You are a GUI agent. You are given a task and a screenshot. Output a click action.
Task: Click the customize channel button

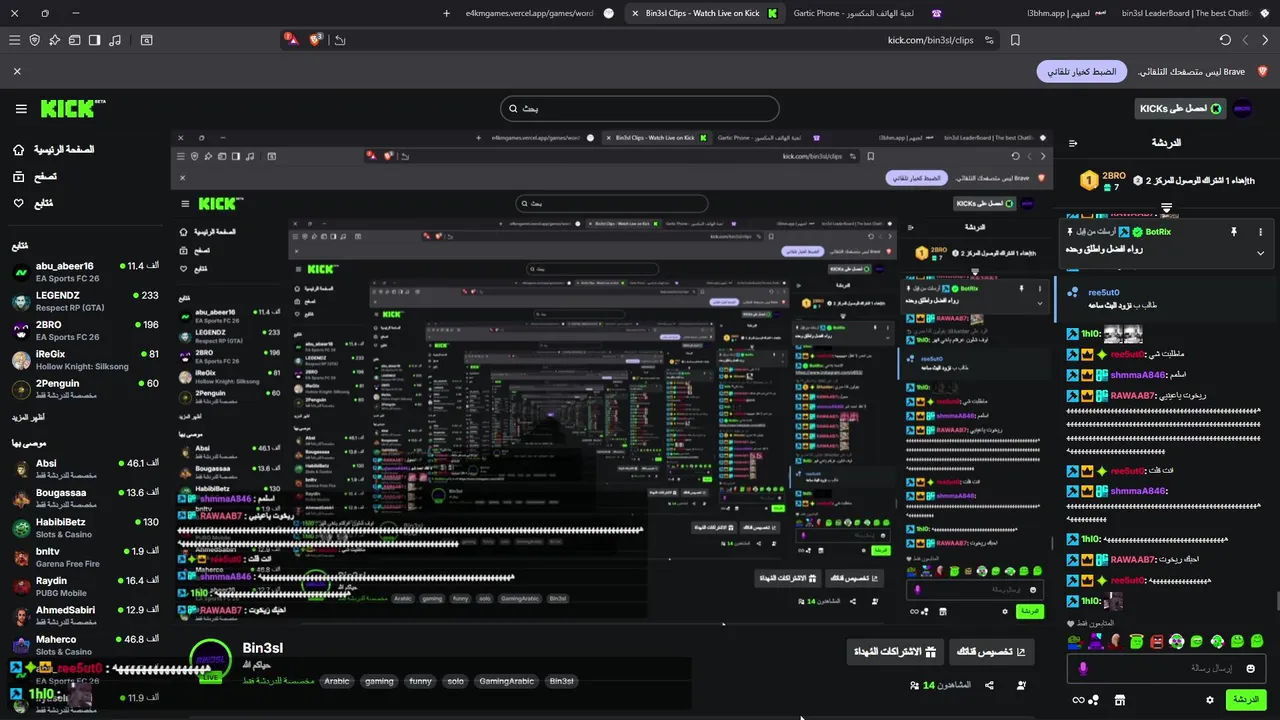click(x=992, y=652)
